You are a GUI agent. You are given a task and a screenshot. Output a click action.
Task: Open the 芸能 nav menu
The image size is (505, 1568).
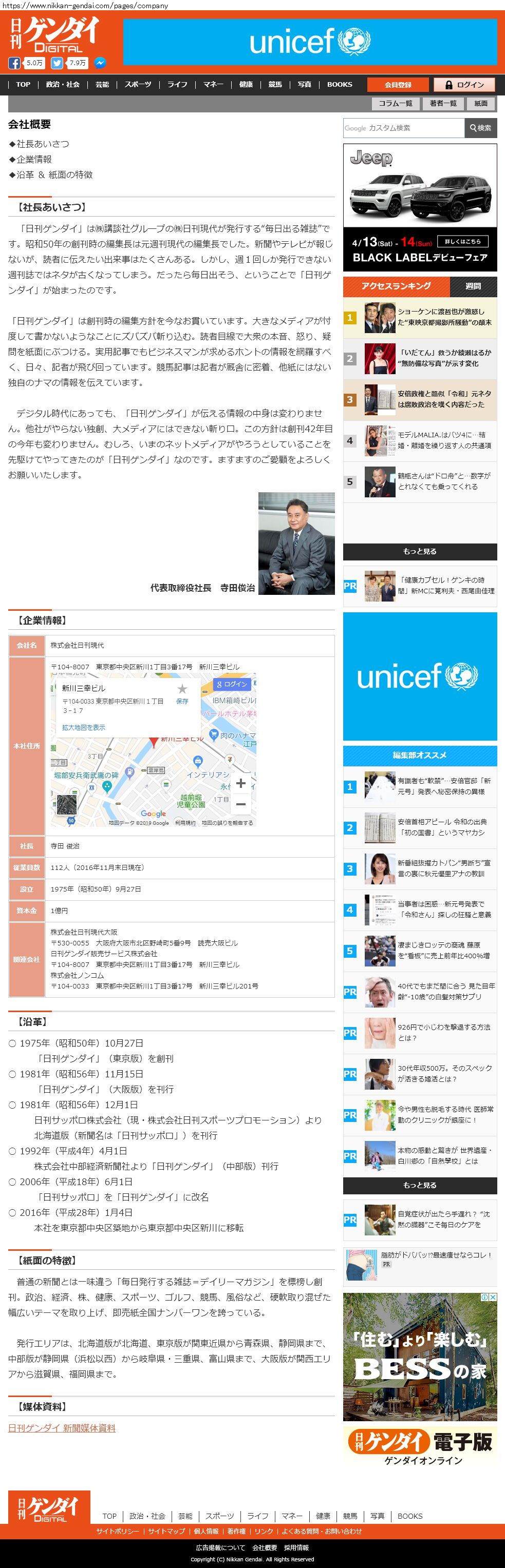pos(102,85)
